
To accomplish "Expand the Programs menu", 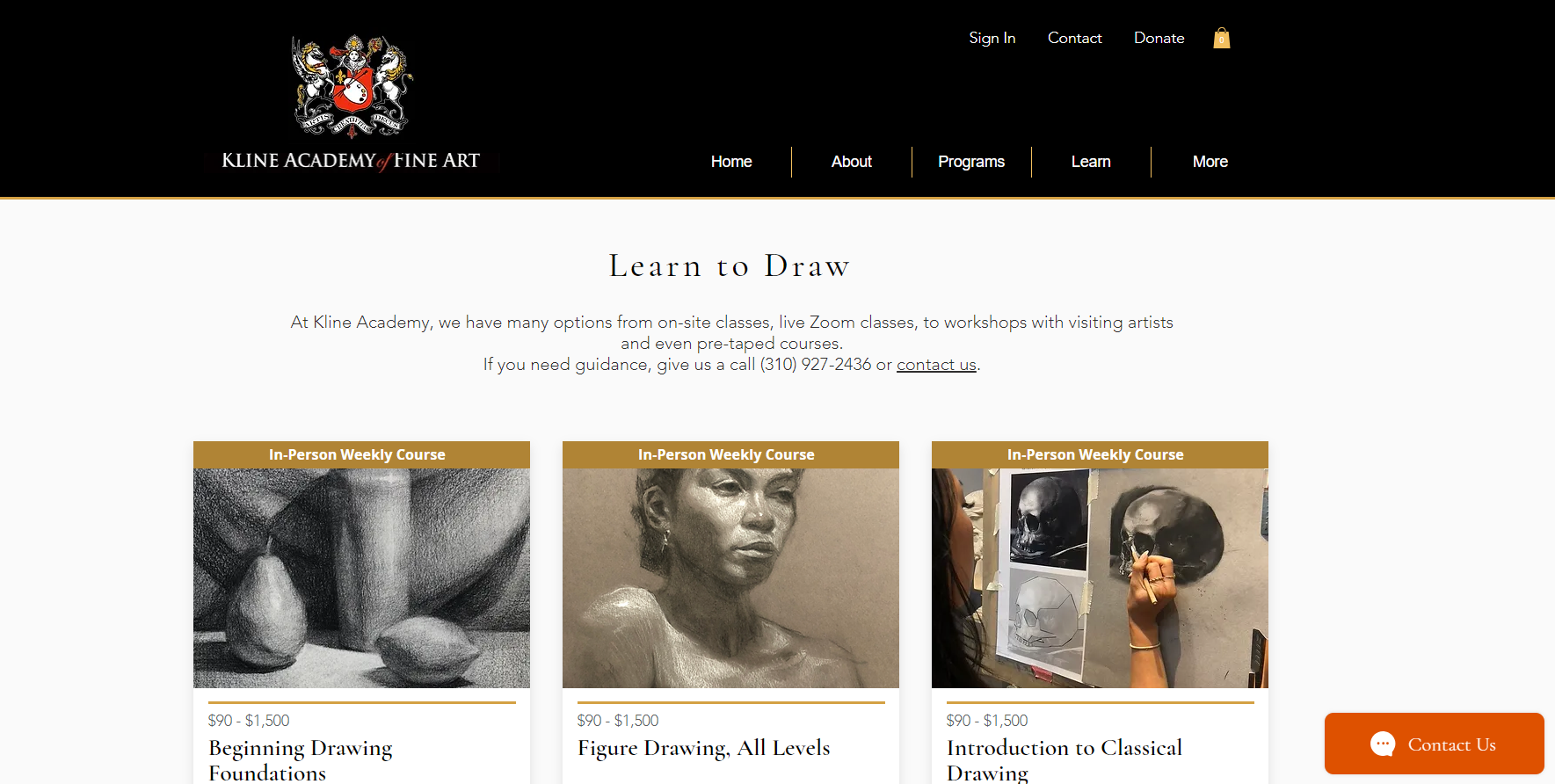I will (971, 162).
